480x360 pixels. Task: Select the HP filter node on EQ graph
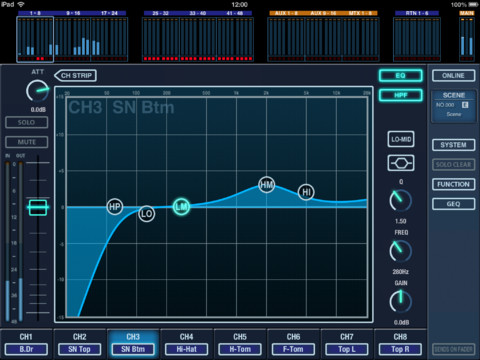[115, 207]
